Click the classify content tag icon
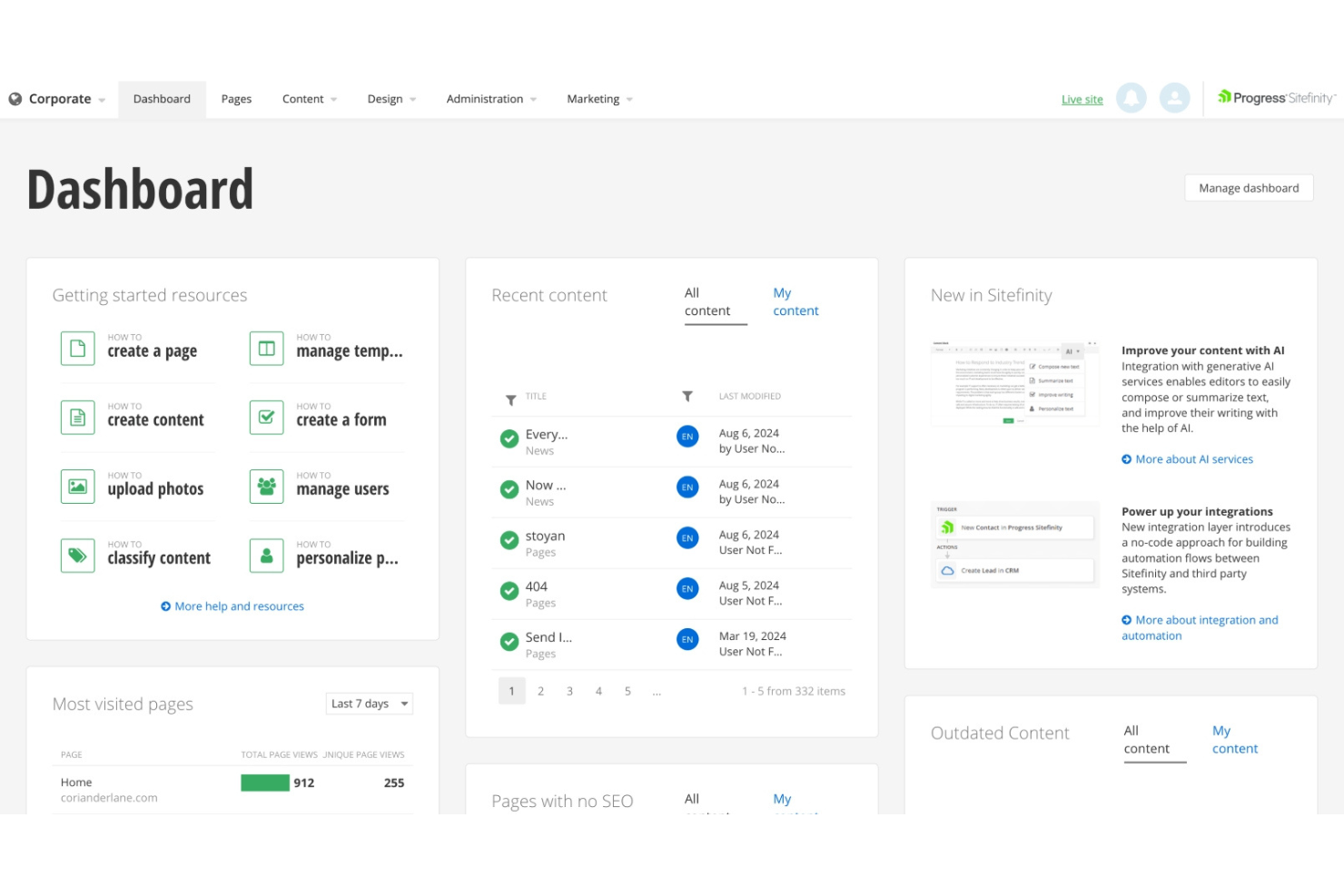The height and width of the screenshot is (896, 1344). (x=78, y=556)
